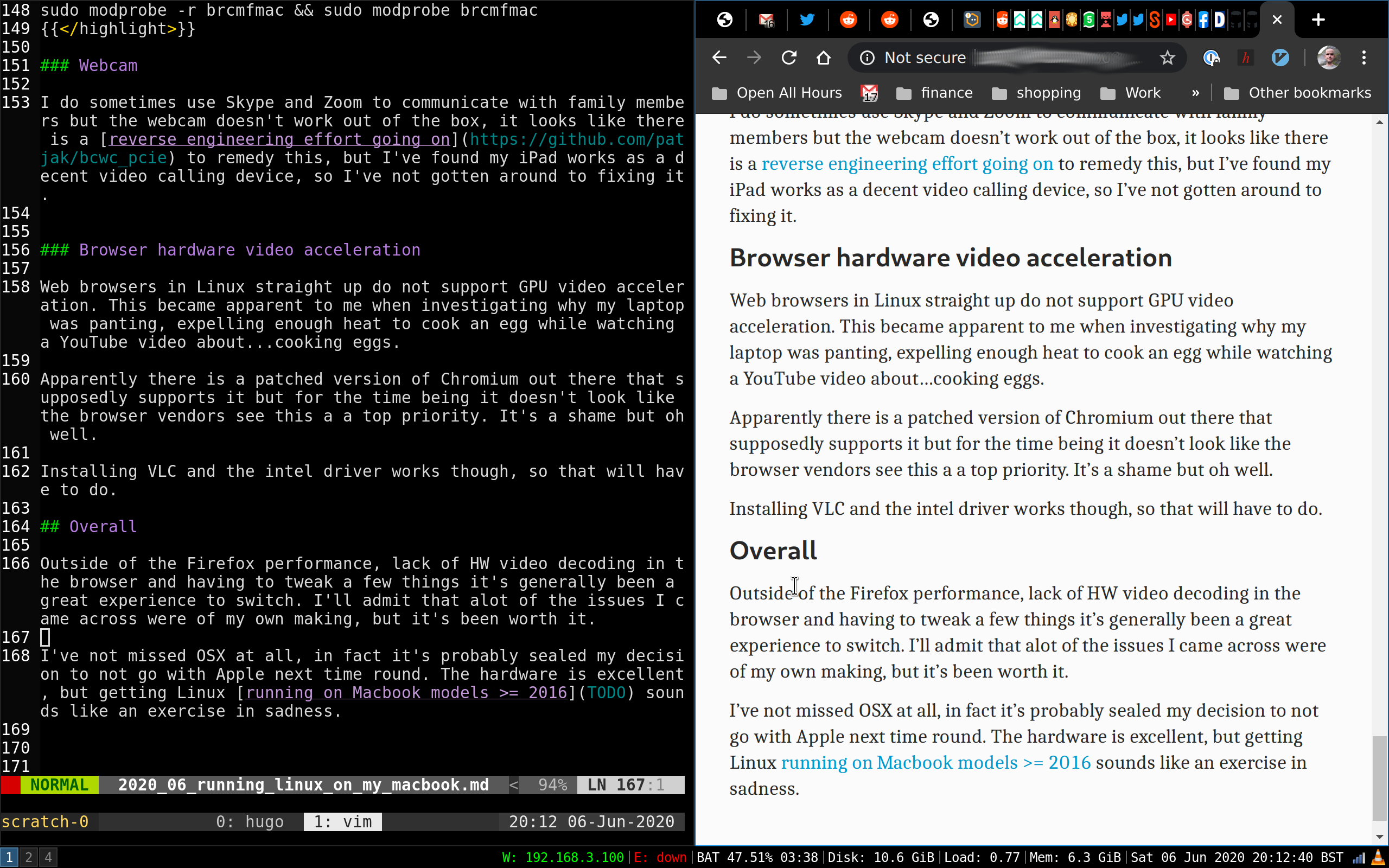Click the reload page icon in browser
This screenshot has height=868, width=1389.
(789, 58)
